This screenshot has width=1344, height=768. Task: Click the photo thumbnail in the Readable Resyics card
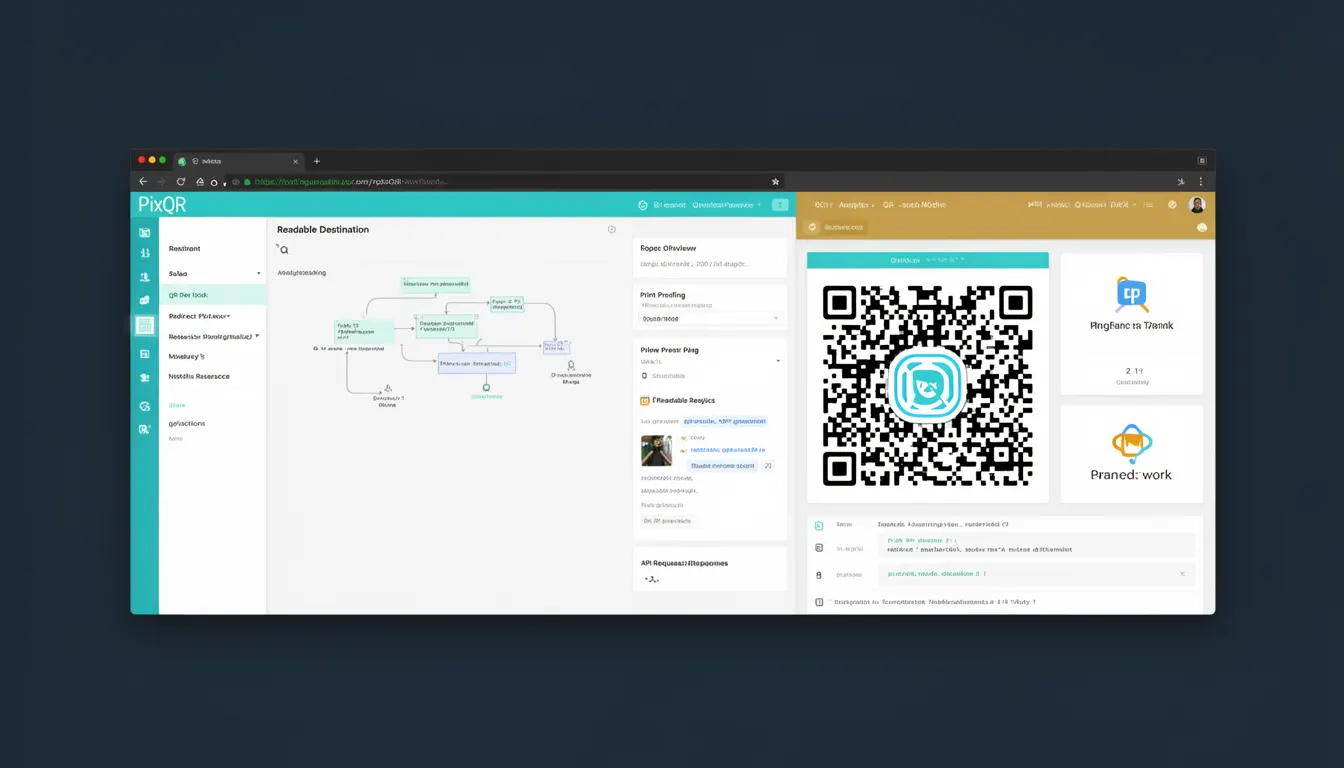pos(656,450)
